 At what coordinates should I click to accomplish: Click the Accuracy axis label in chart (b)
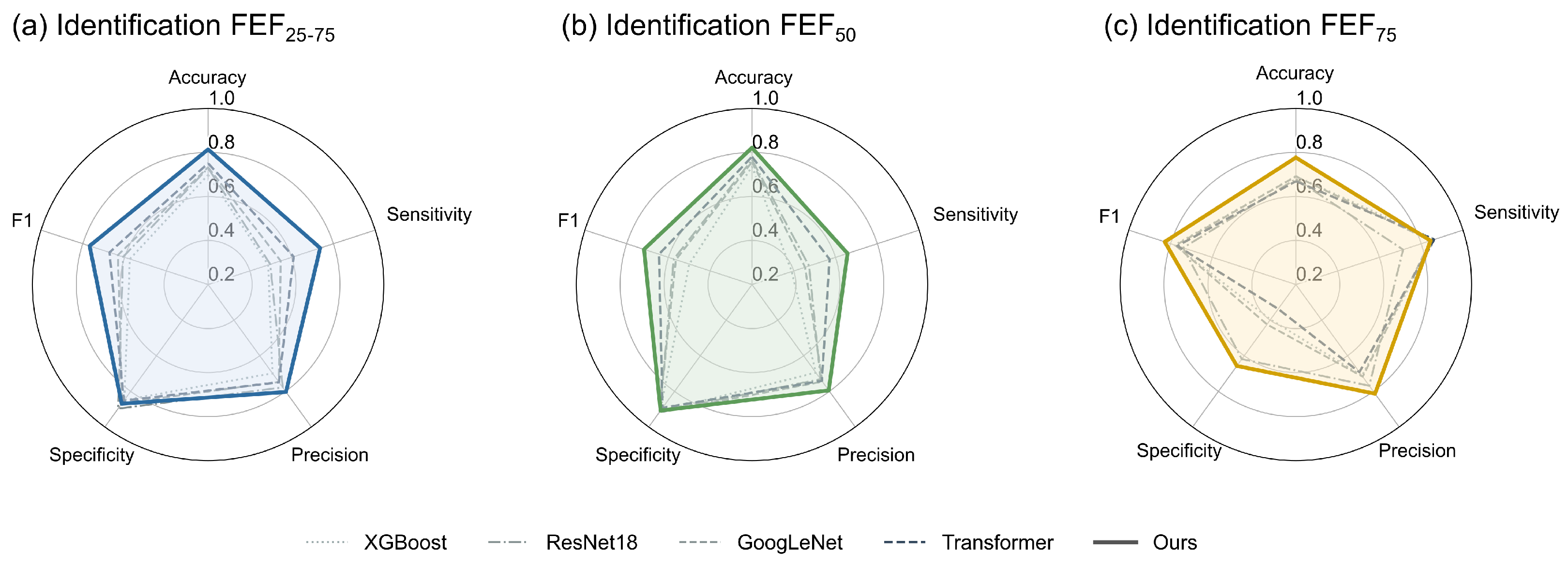click(x=754, y=77)
